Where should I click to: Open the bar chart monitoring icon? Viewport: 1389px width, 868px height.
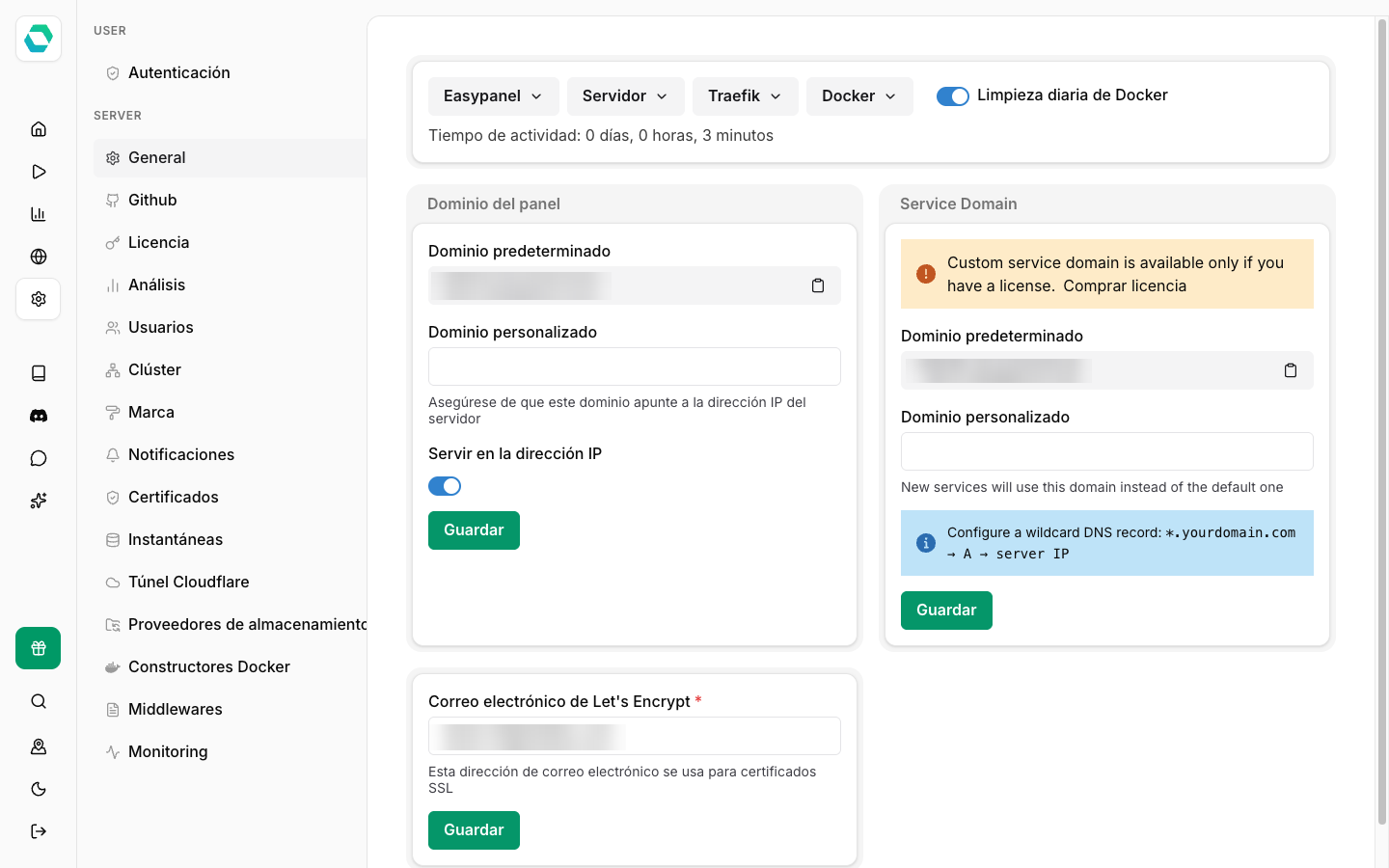click(x=39, y=214)
